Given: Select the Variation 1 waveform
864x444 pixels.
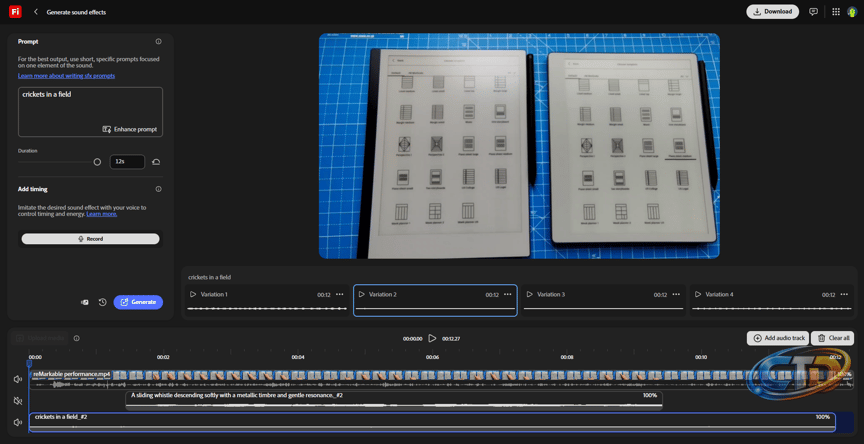Looking at the screenshot, I should (x=267, y=308).
